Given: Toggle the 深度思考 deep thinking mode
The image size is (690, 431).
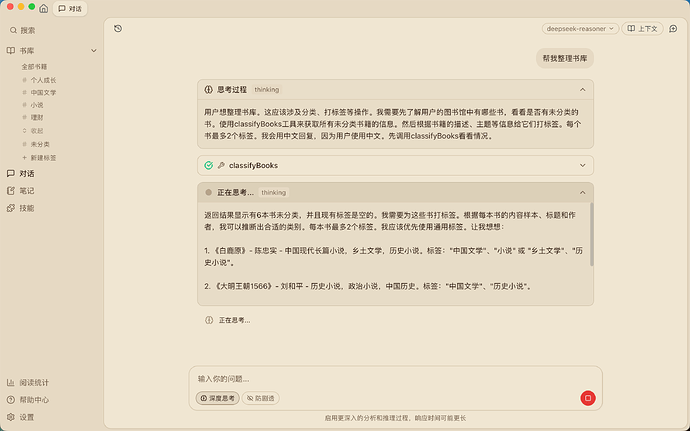Looking at the screenshot, I should [x=218, y=398].
